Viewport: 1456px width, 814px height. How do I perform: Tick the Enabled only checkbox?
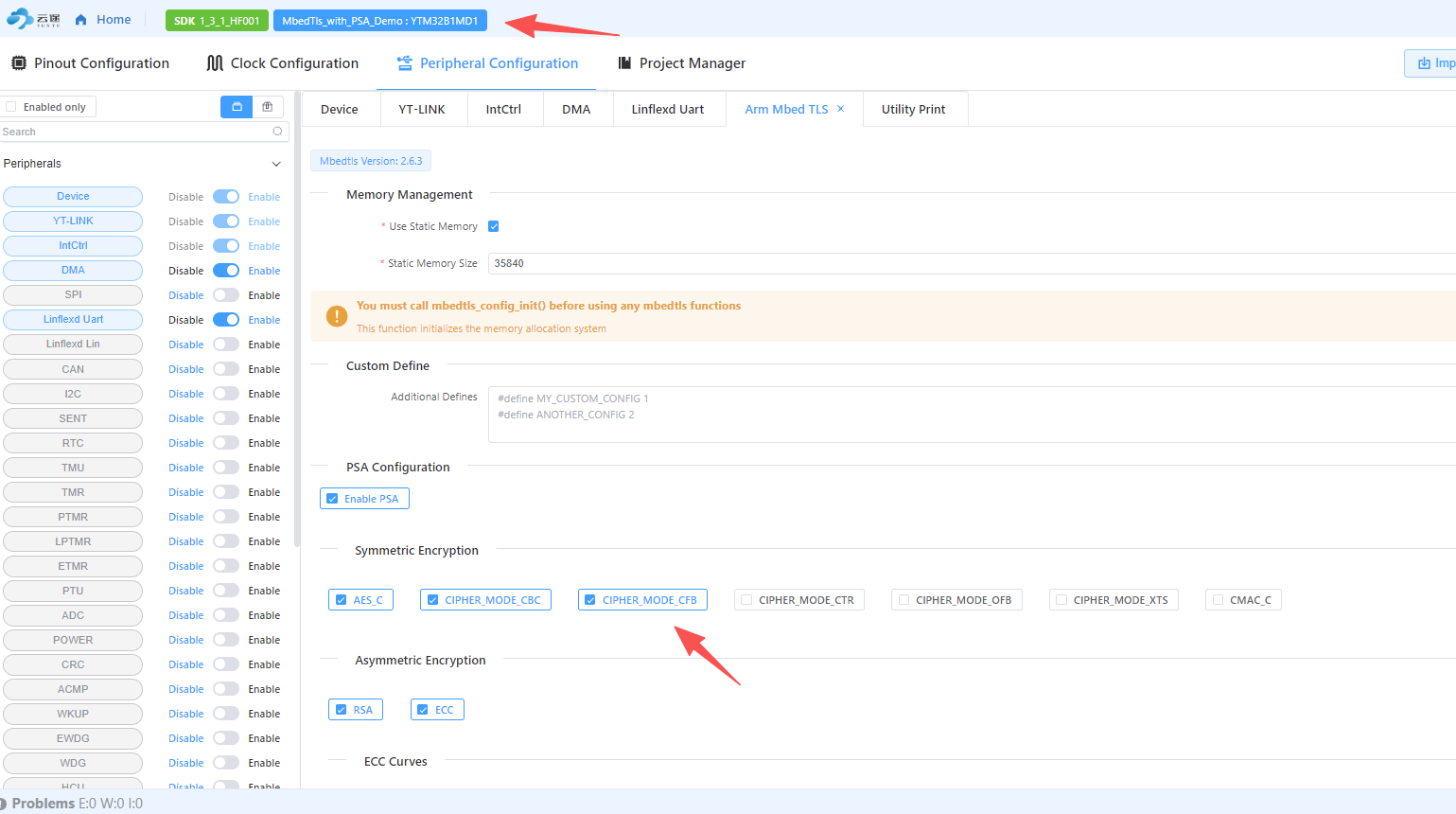click(11, 107)
